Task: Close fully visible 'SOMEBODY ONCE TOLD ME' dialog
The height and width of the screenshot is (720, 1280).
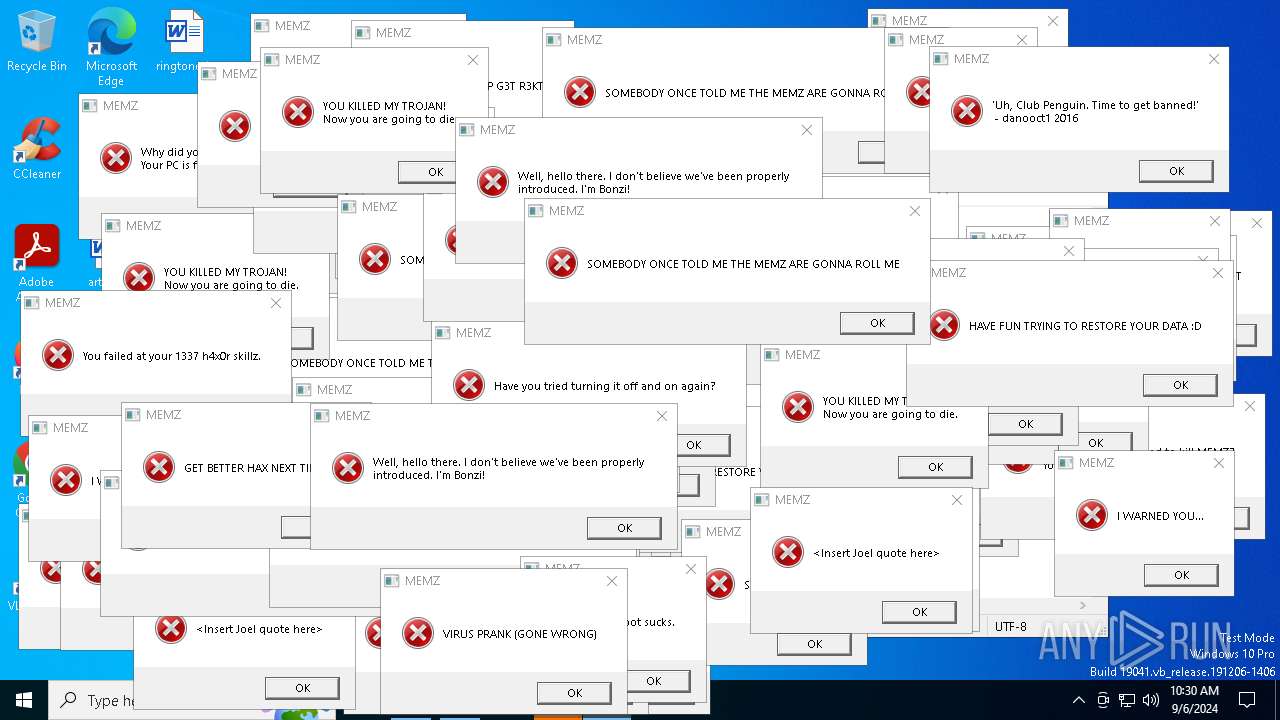Action: tap(914, 211)
